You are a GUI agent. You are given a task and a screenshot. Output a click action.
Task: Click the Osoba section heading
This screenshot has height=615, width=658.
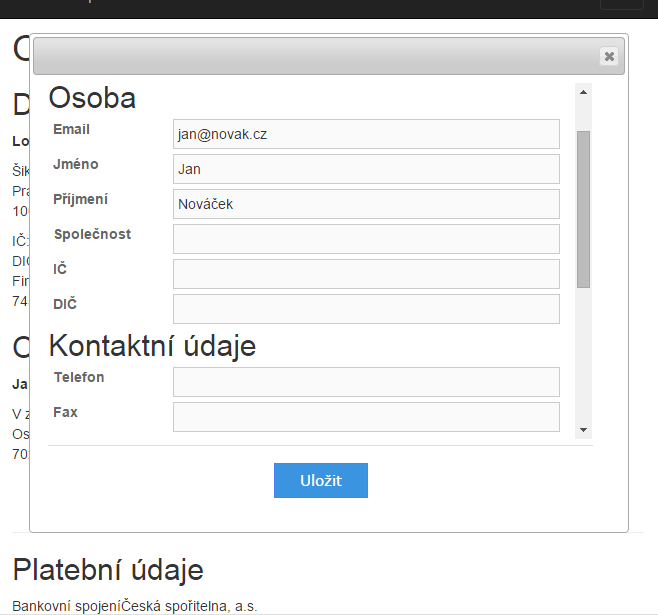pos(92,98)
